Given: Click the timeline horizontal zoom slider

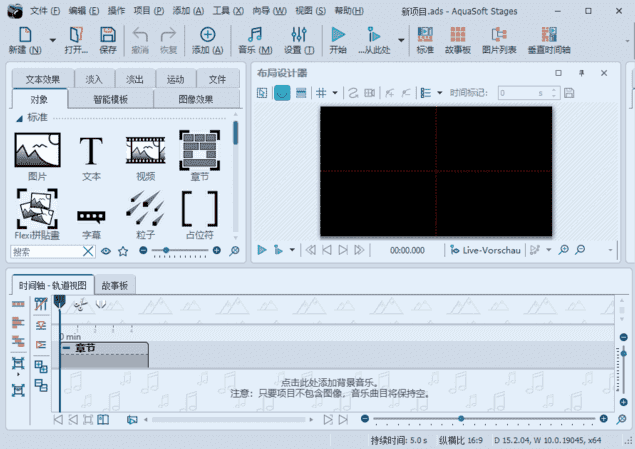Looking at the screenshot, I should 484,419.
